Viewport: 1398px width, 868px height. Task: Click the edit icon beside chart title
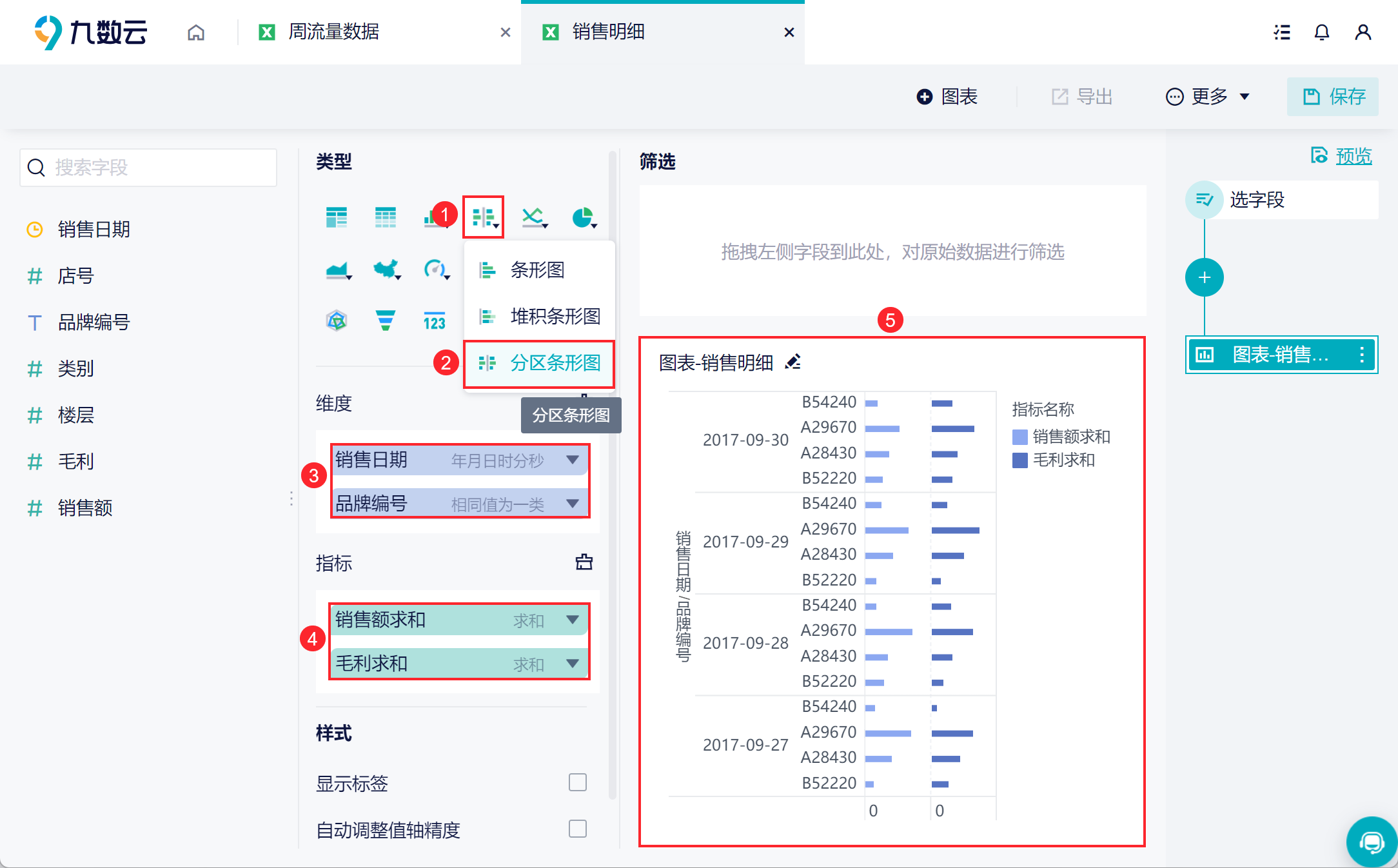click(793, 362)
